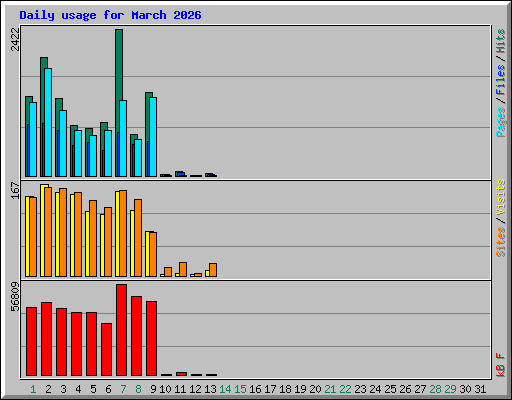This screenshot has height=400, width=512.
Task: Click the yellow visits bar for day 2
Action: click(43, 231)
